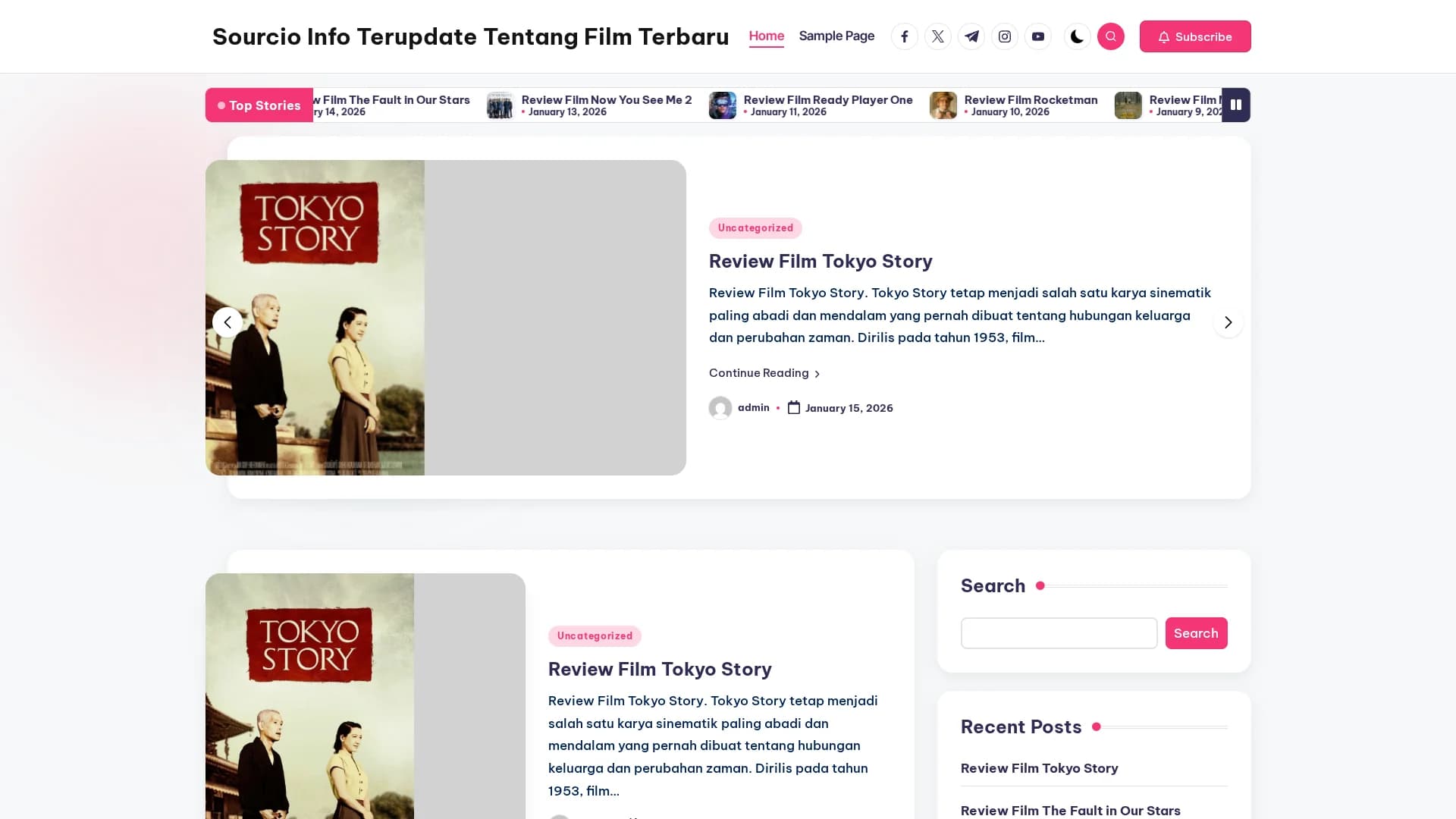This screenshot has height=819, width=1456.
Task: Open ticker story Review Film Ready Player One
Action: pyautogui.click(x=828, y=99)
